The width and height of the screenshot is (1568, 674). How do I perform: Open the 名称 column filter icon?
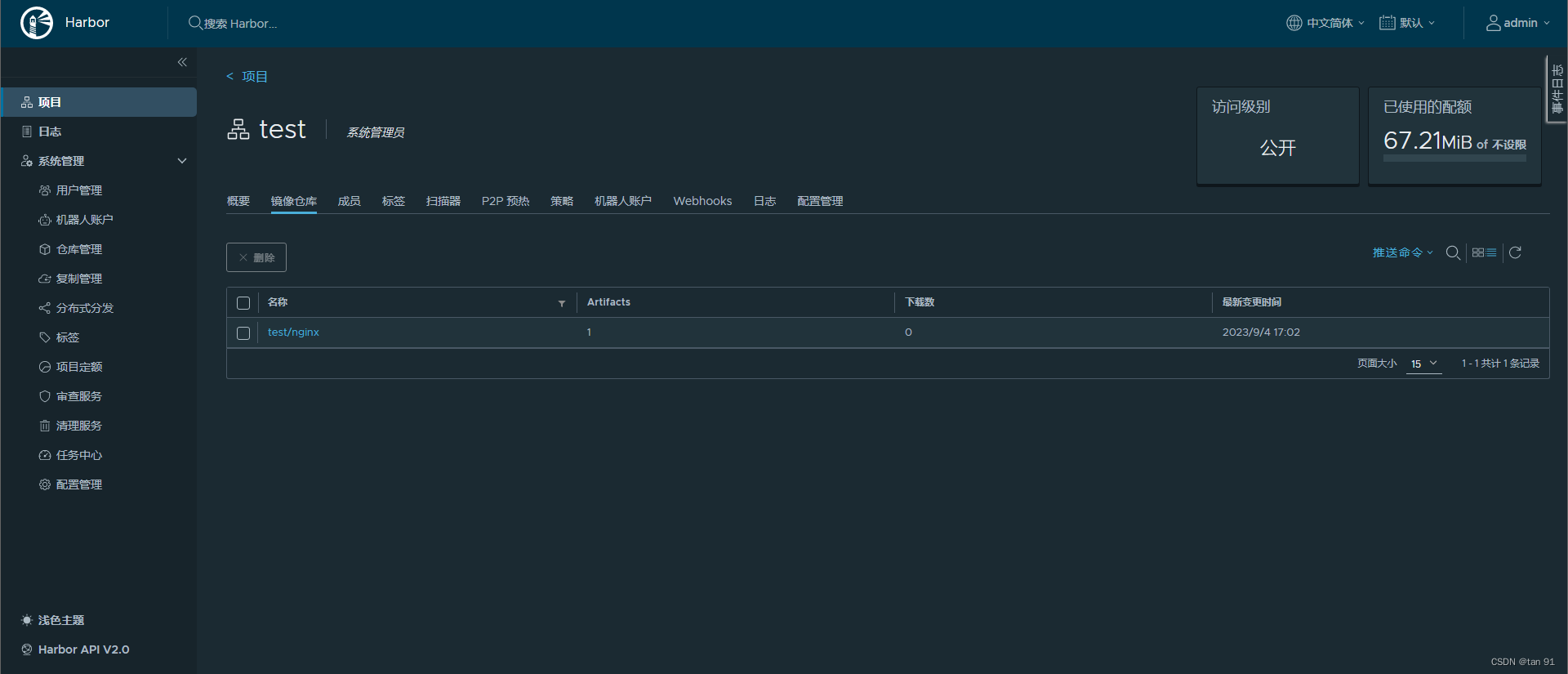point(562,303)
